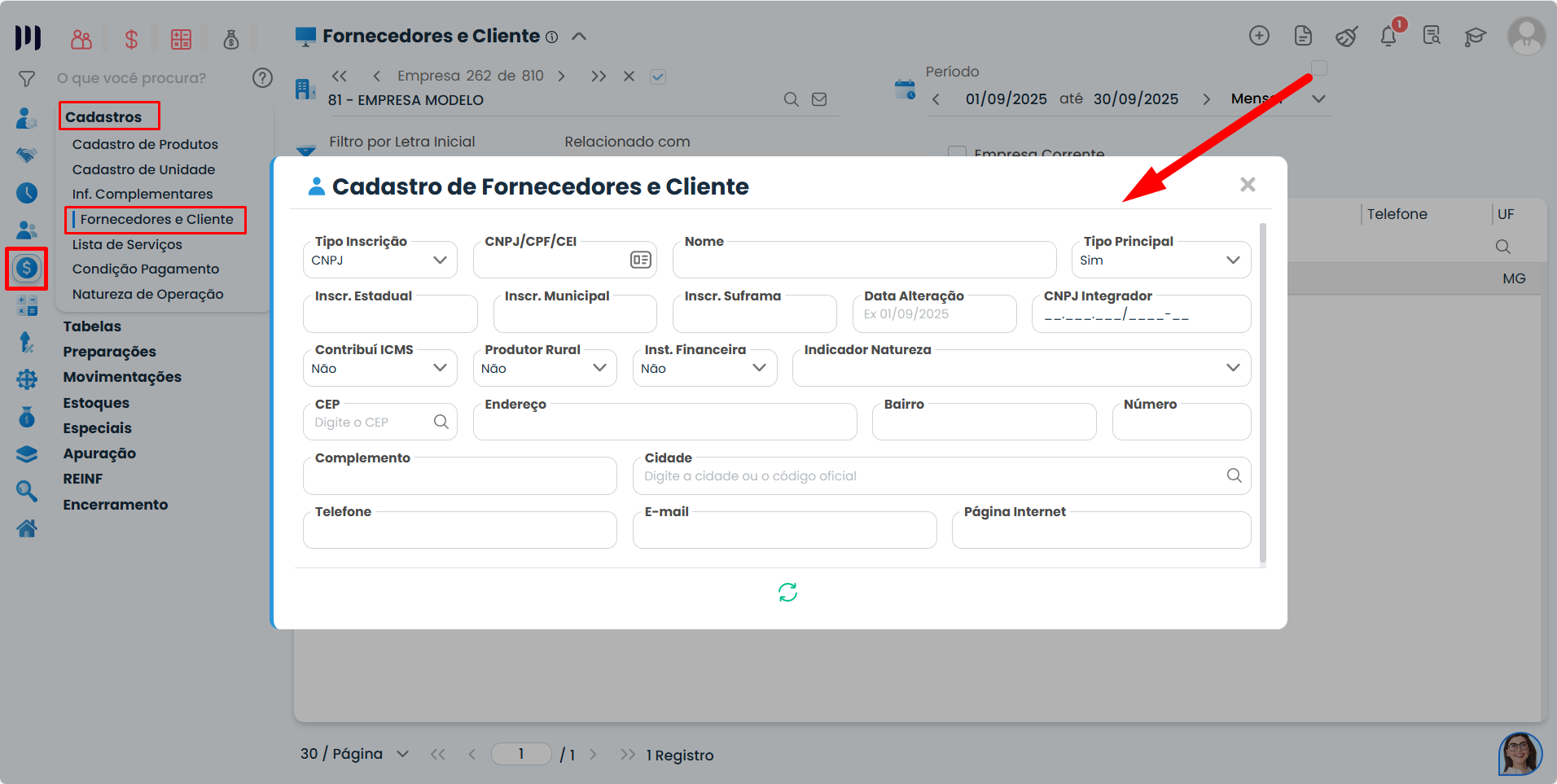1557x784 pixels.
Task: Click the CNPJ Integrador input field
Action: (x=1141, y=314)
